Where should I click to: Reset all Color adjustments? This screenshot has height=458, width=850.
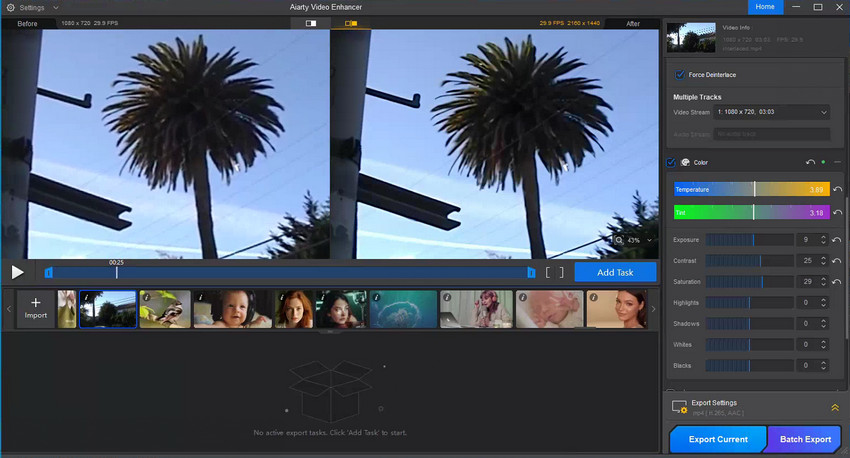click(810, 162)
